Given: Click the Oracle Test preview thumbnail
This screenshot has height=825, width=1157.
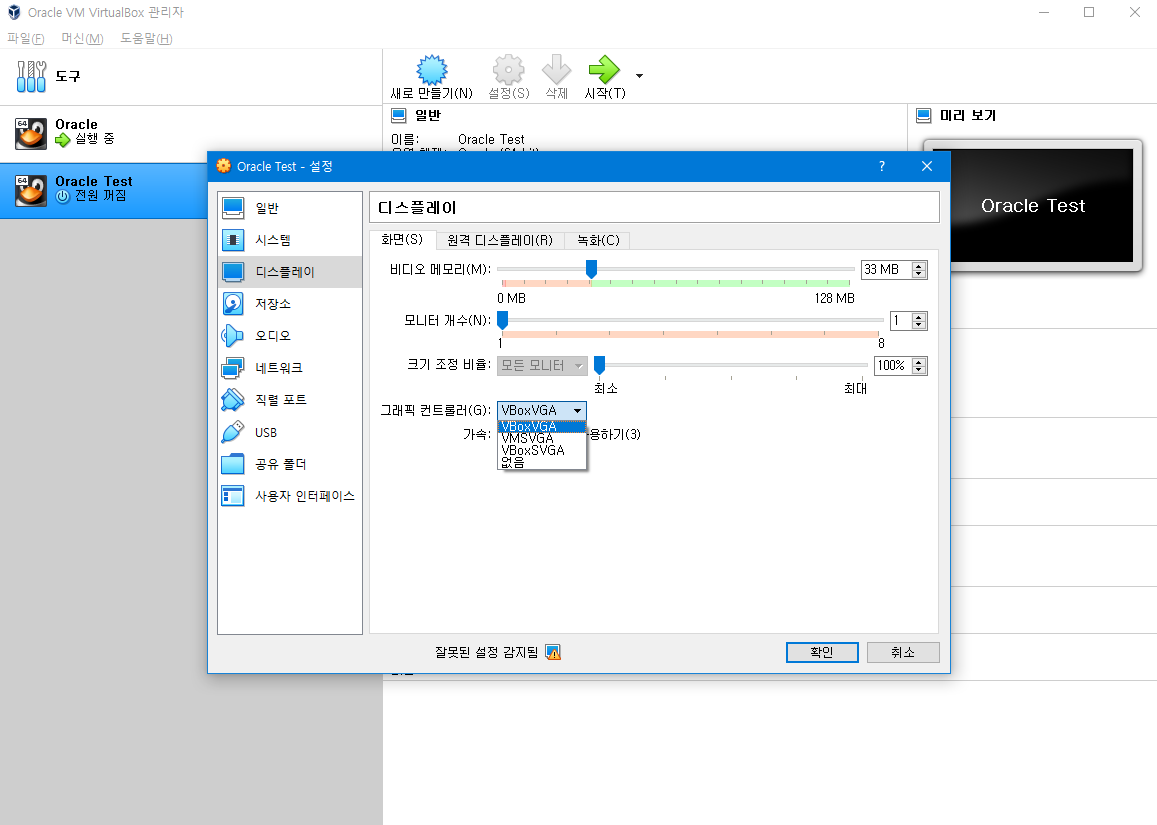Looking at the screenshot, I should (1033, 205).
